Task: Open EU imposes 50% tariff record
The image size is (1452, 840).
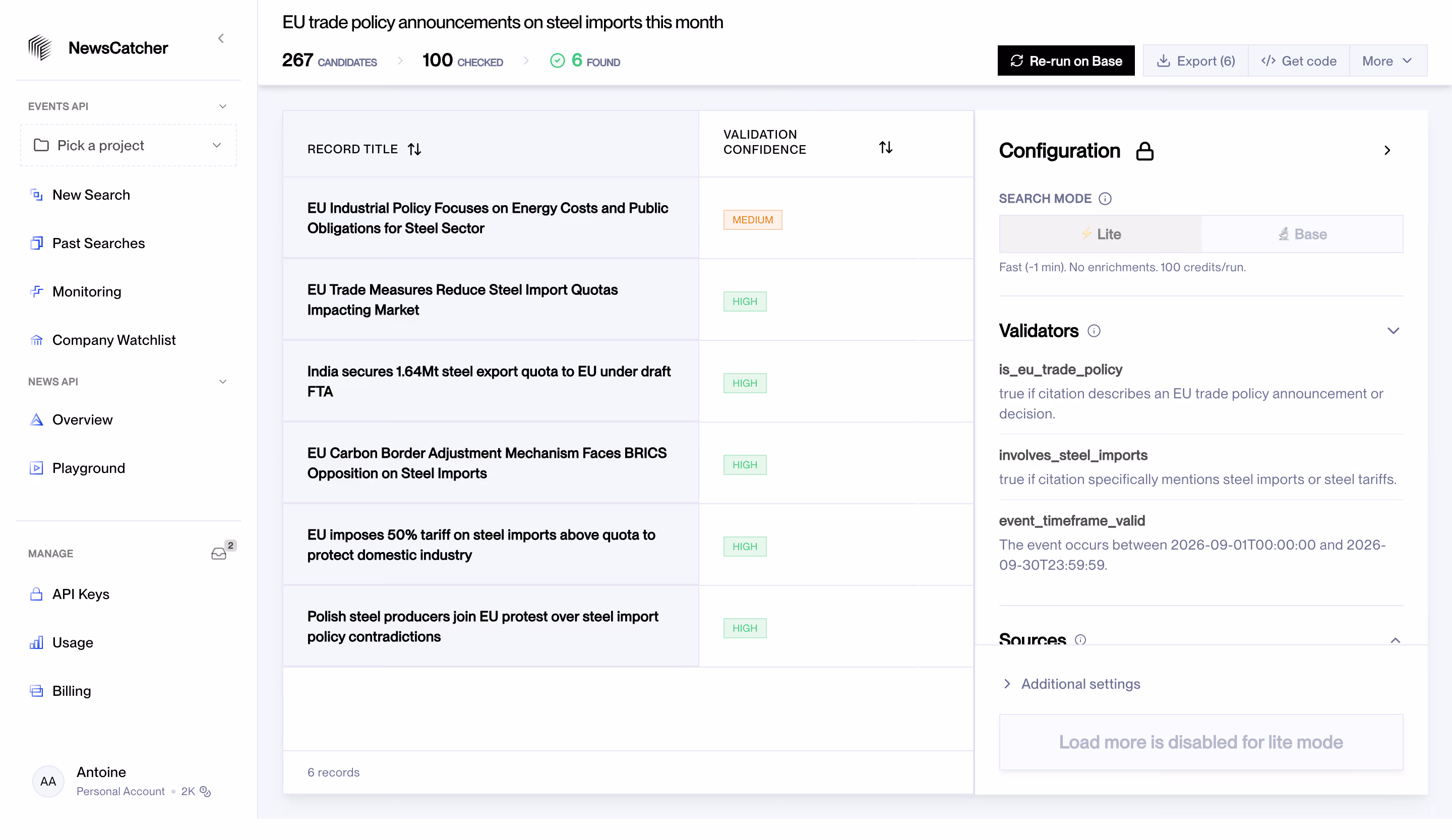Action: pos(491,545)
